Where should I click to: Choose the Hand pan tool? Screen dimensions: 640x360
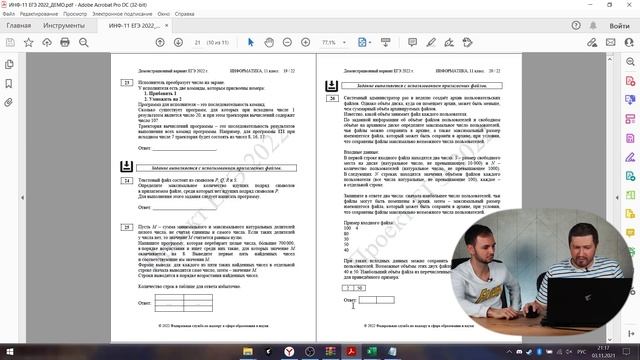click(269, 42)
